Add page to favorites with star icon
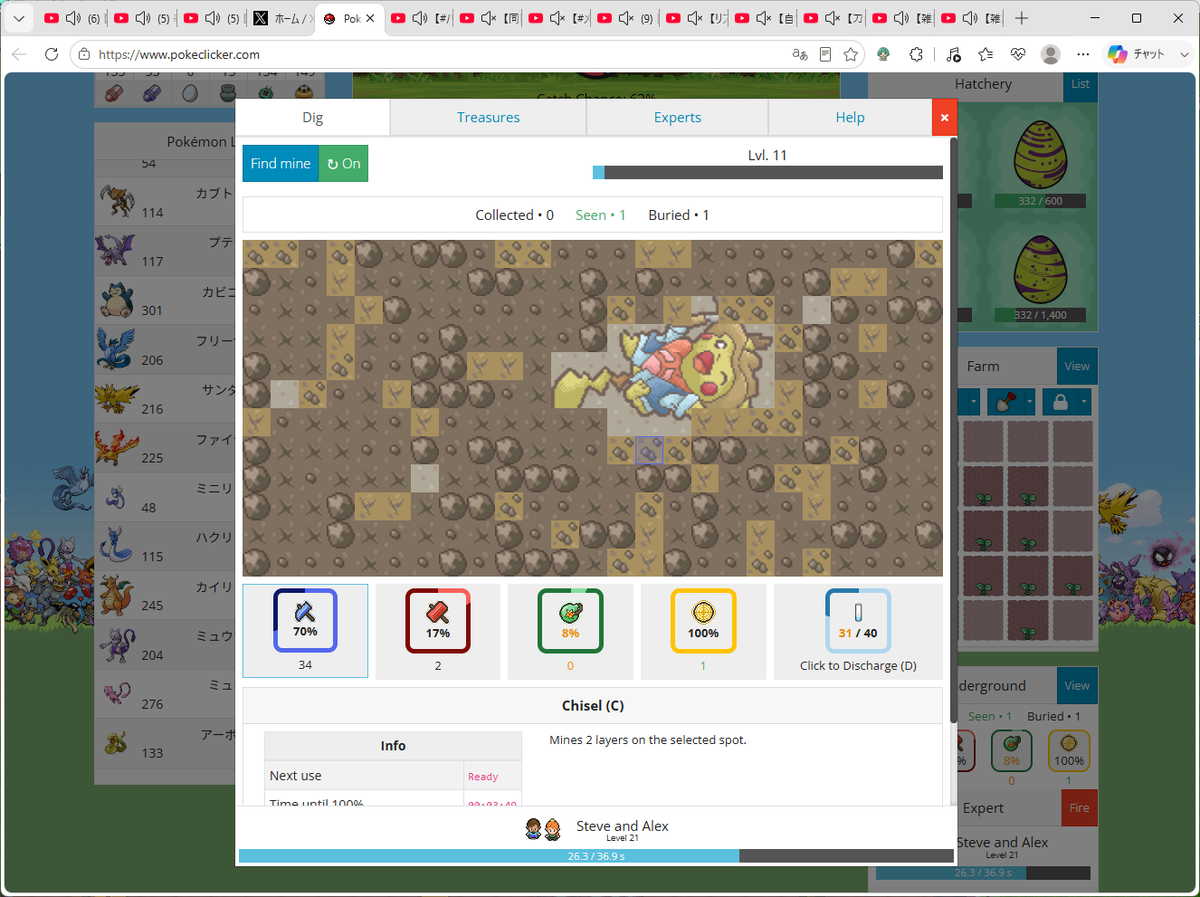This screenshot has width=1200, height=897. (851, 54)
